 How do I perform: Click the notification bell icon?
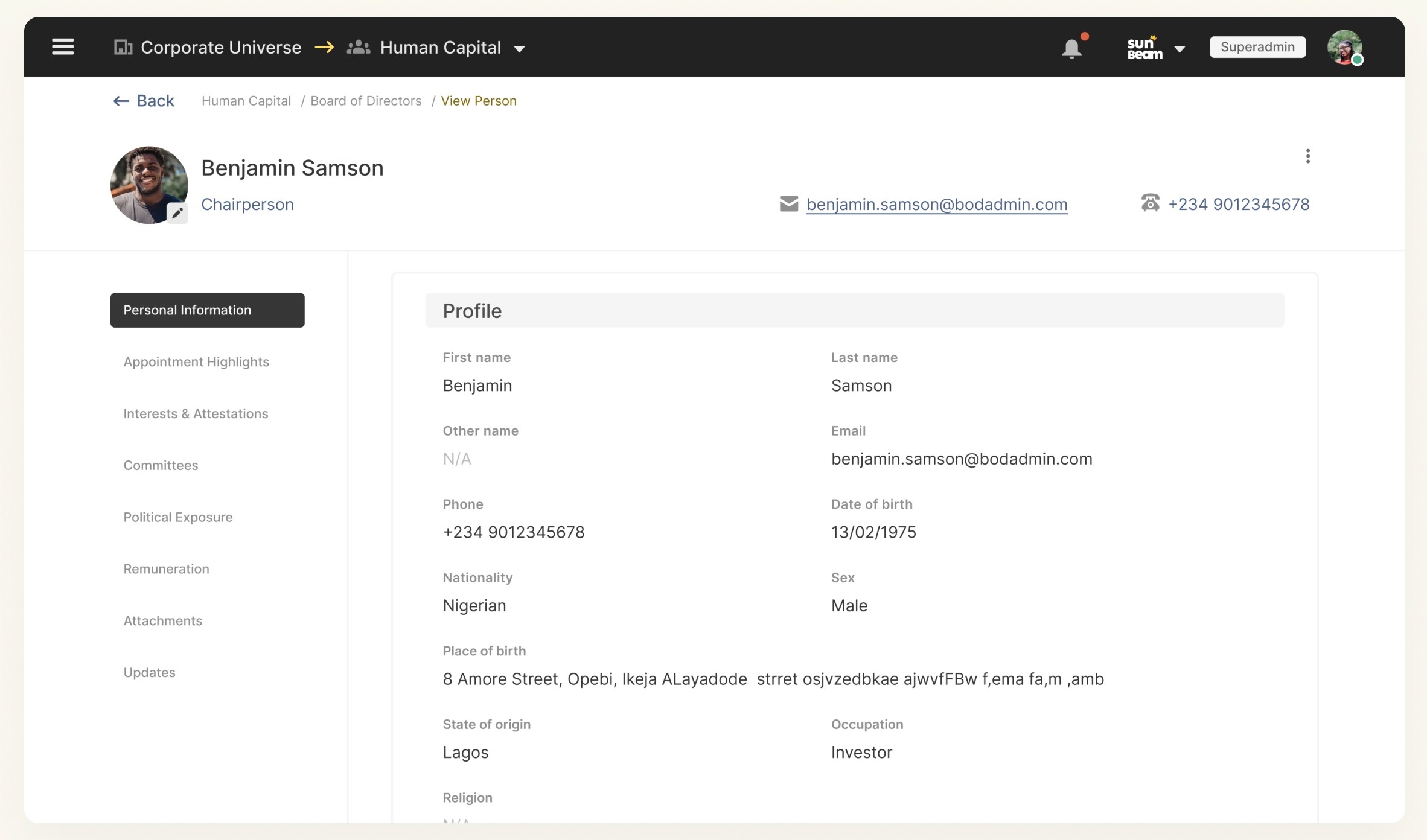click(1071, 48)
